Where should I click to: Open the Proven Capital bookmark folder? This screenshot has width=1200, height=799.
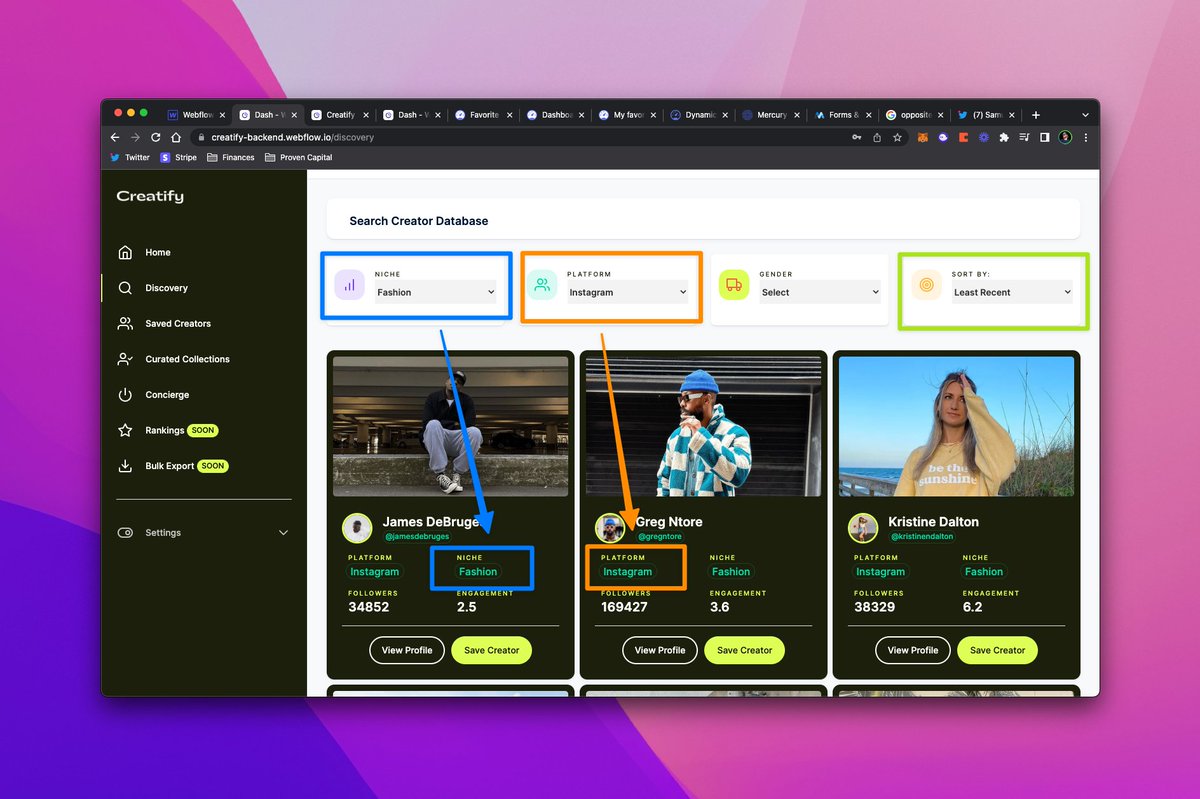click(x=298, y=157)
